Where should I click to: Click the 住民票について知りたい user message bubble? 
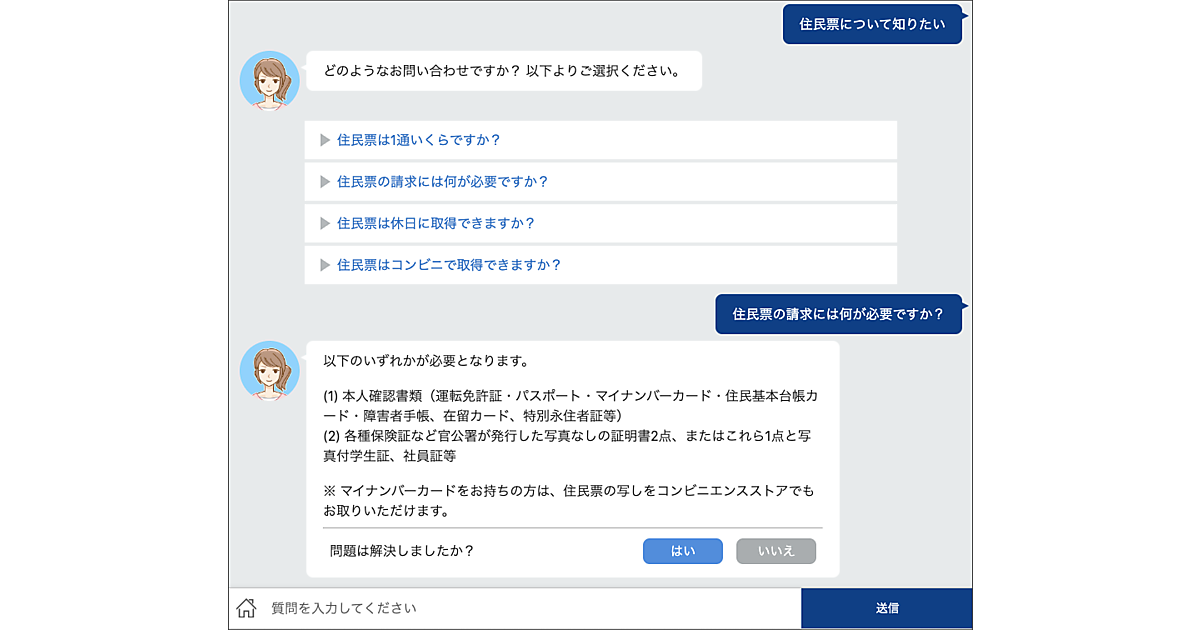pyautogui.click(x=871, y=25)
